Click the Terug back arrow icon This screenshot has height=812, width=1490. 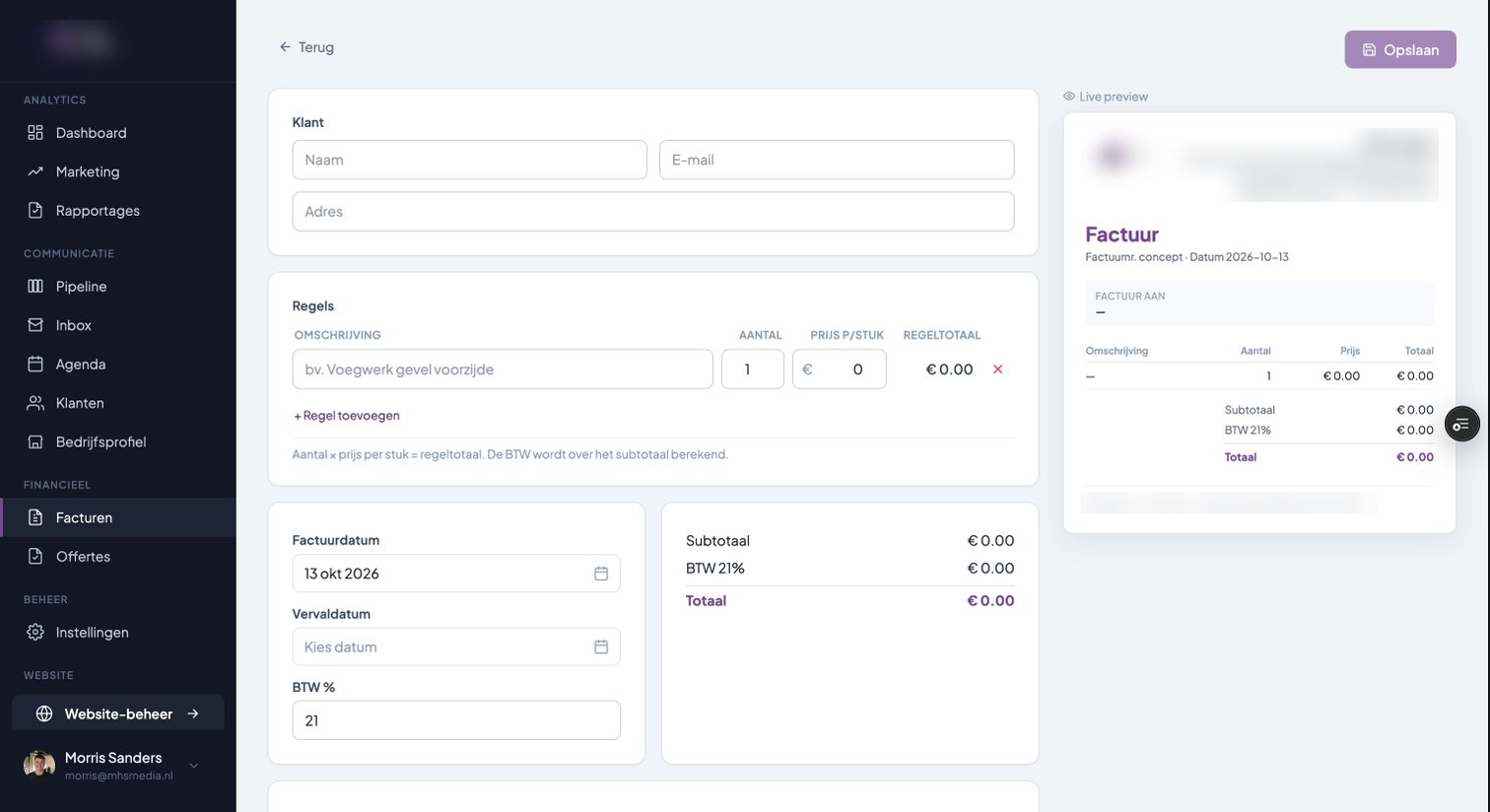(285, 47)
